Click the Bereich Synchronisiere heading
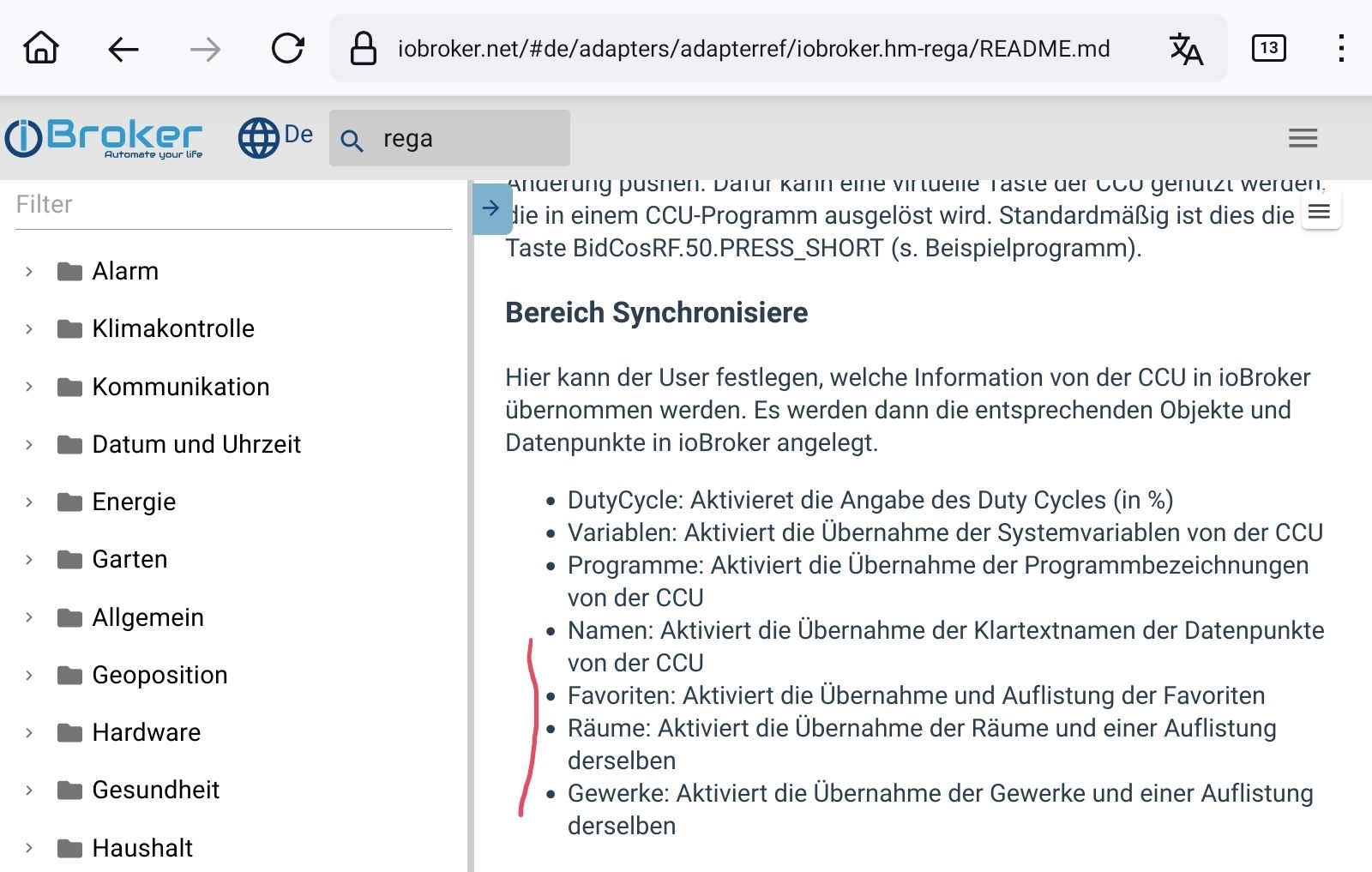 (x=657, y=313)
